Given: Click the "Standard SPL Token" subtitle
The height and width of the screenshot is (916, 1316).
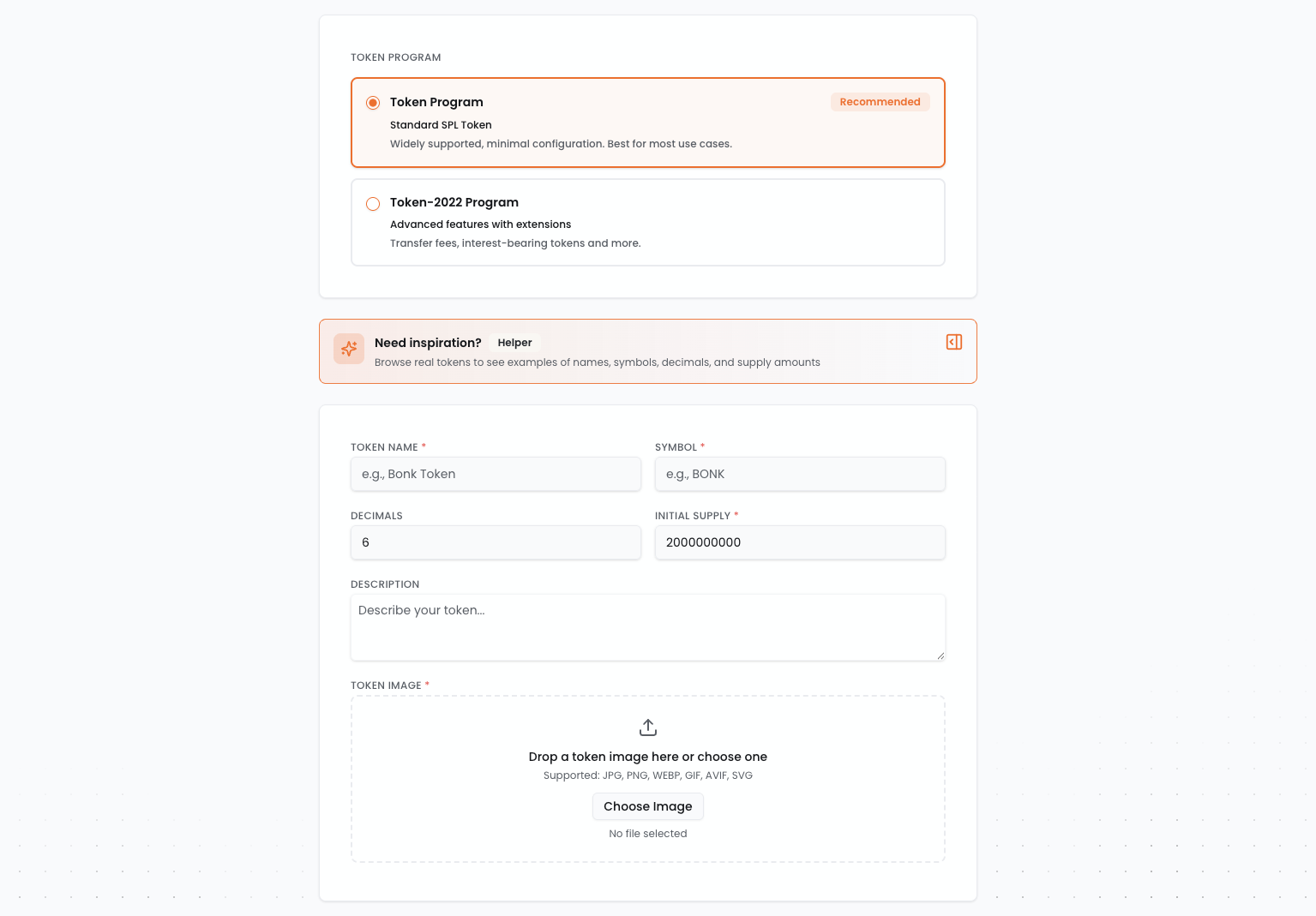Looking at the screenshot, I should coord(441,125).
